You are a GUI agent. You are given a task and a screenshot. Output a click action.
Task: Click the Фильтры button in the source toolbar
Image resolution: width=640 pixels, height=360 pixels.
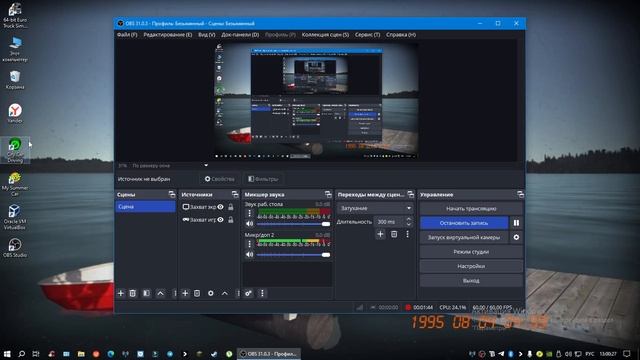tap(263, 179)
